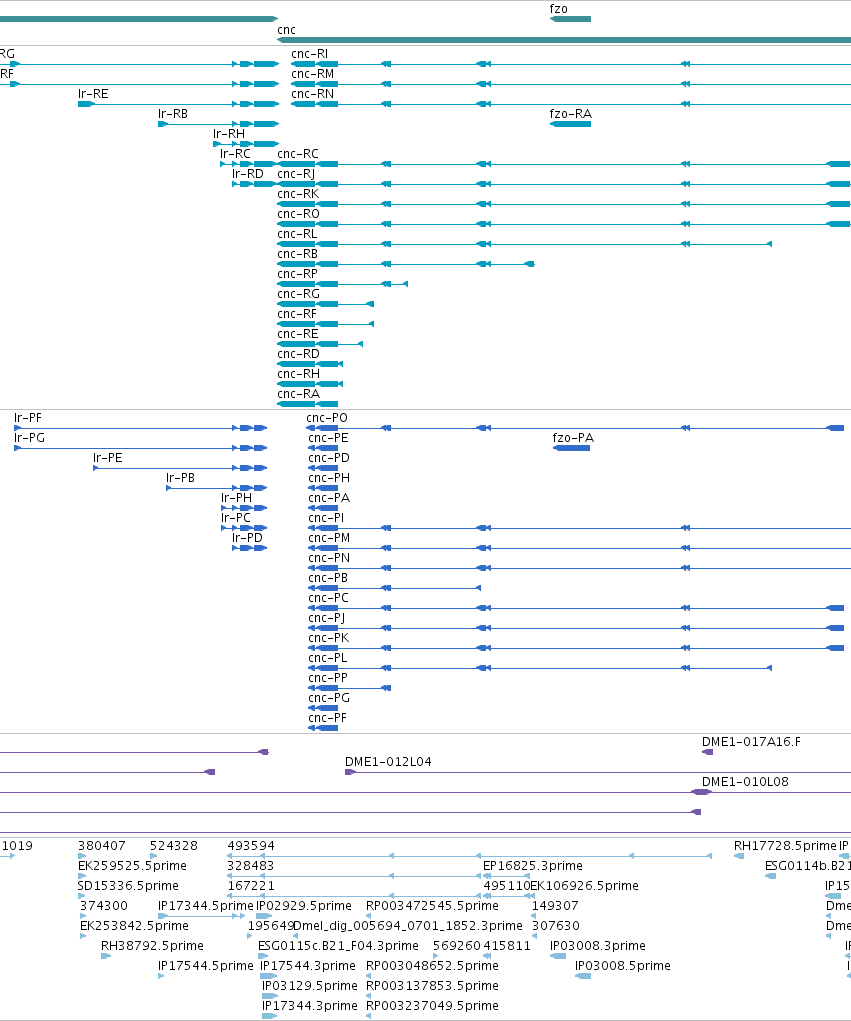This screenshot has width=851, height=1021.
Task: Select the IP02929.5prime EST label
Action: point(303,906)
